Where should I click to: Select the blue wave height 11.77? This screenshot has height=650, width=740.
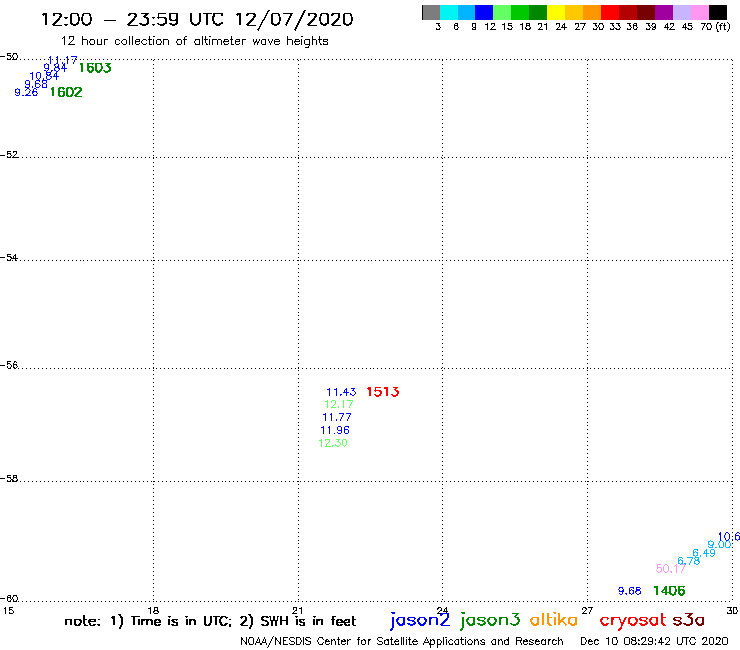coord(337,417)
